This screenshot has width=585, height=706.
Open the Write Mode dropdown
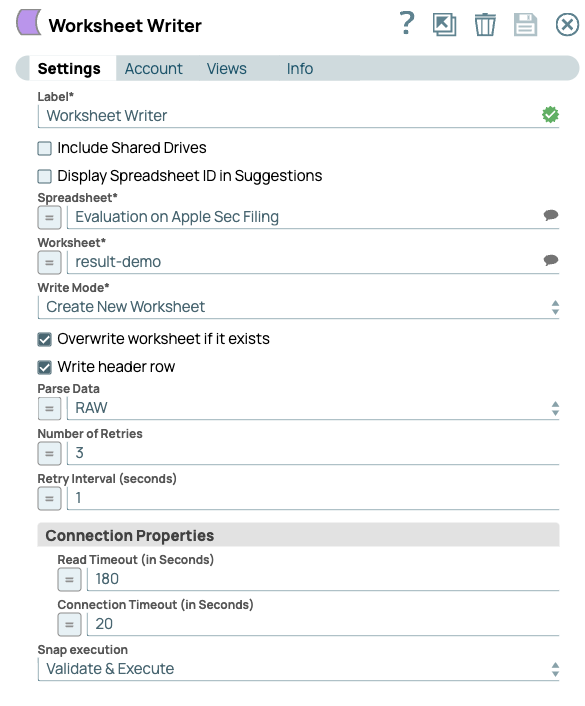tap(299, 307)
